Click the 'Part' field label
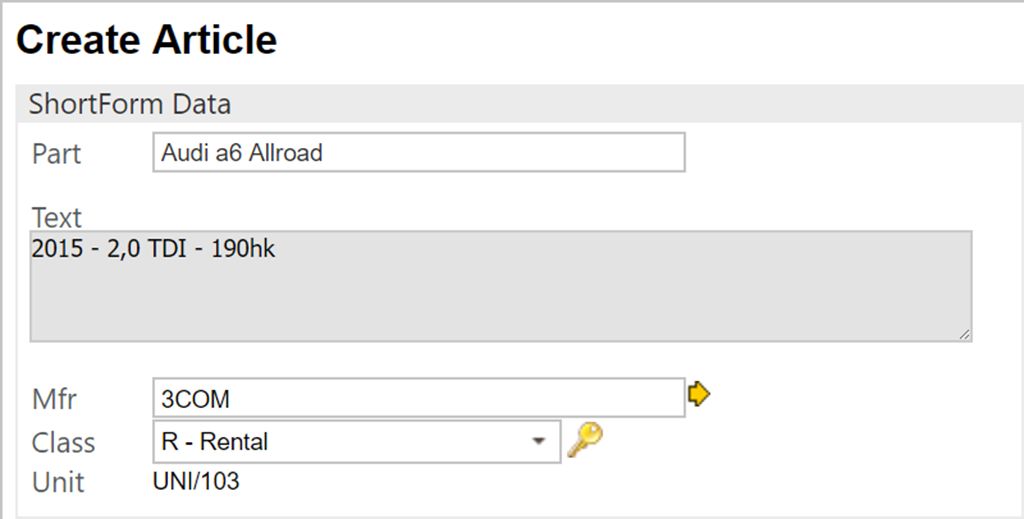 tap(57, 154)
